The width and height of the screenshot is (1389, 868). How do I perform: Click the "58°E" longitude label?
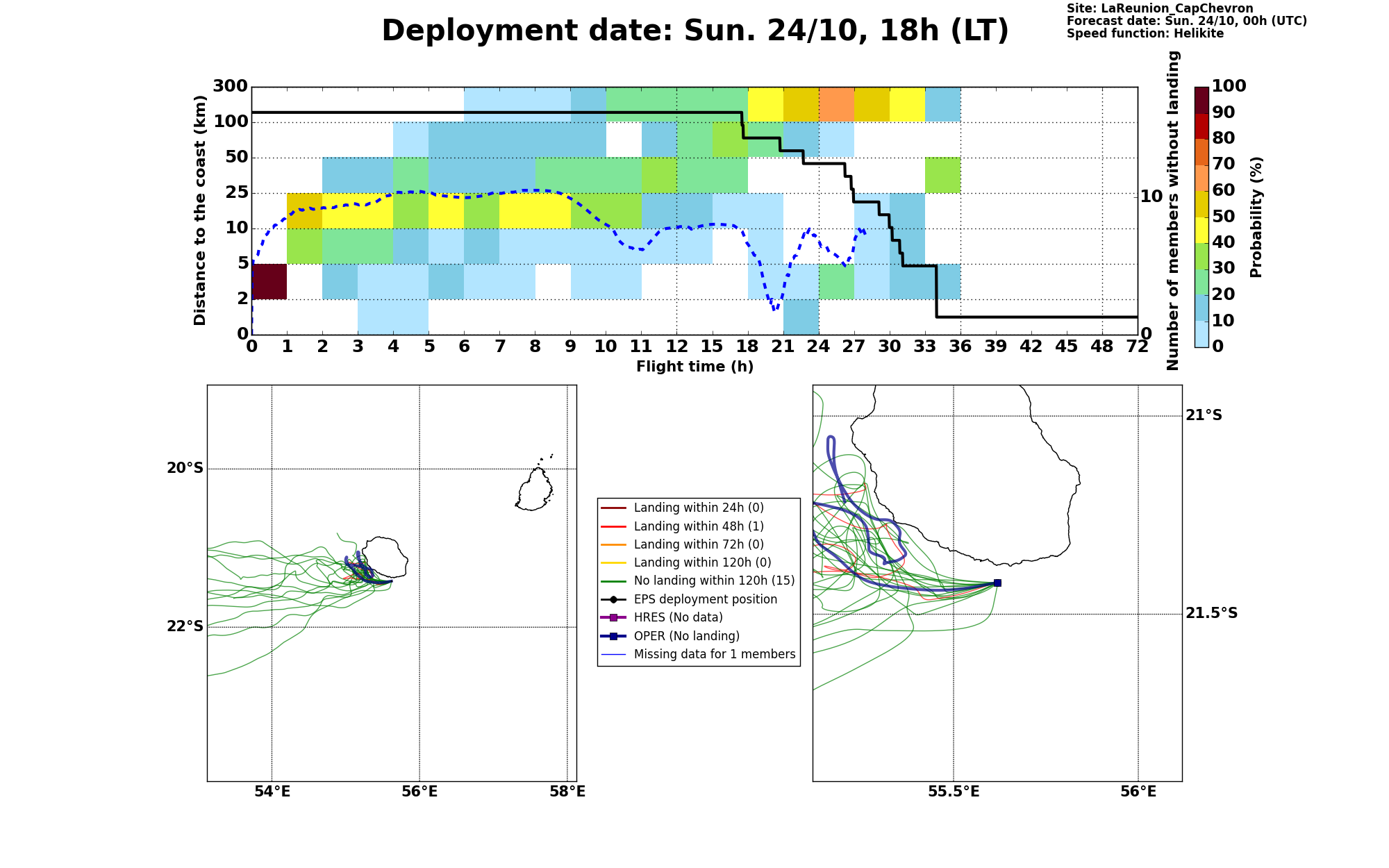[567, 792]
